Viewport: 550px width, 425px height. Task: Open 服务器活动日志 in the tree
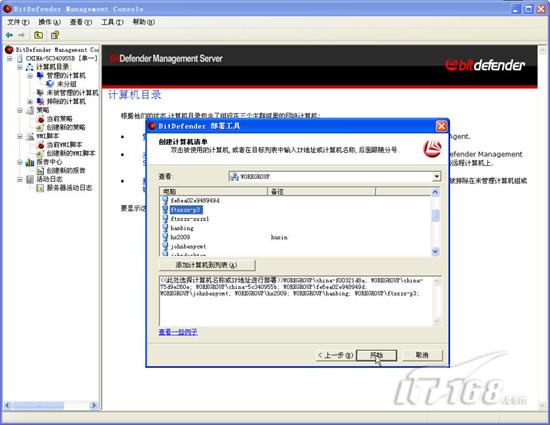69,188
